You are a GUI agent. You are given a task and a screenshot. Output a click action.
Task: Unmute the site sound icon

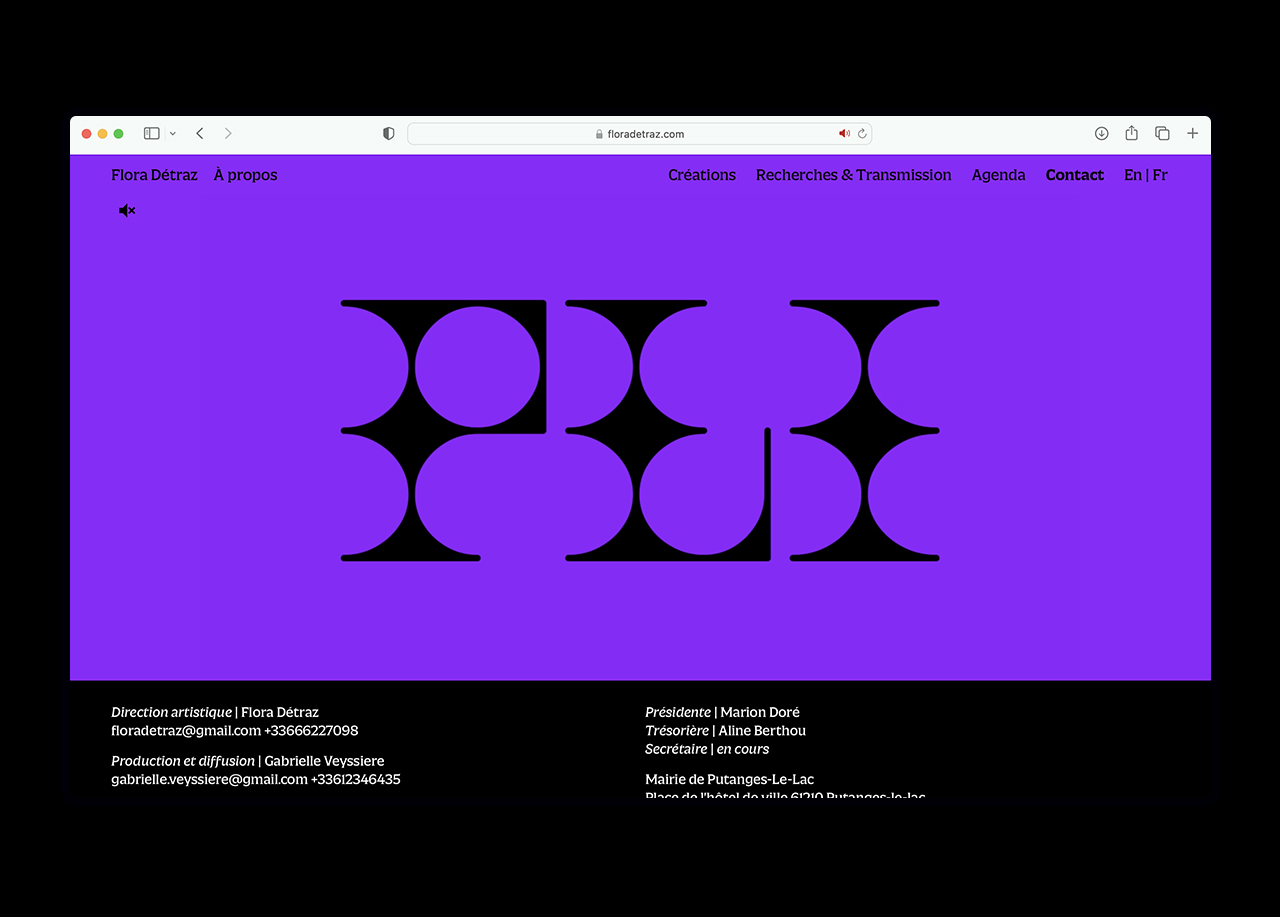click(x=127, y=210)
